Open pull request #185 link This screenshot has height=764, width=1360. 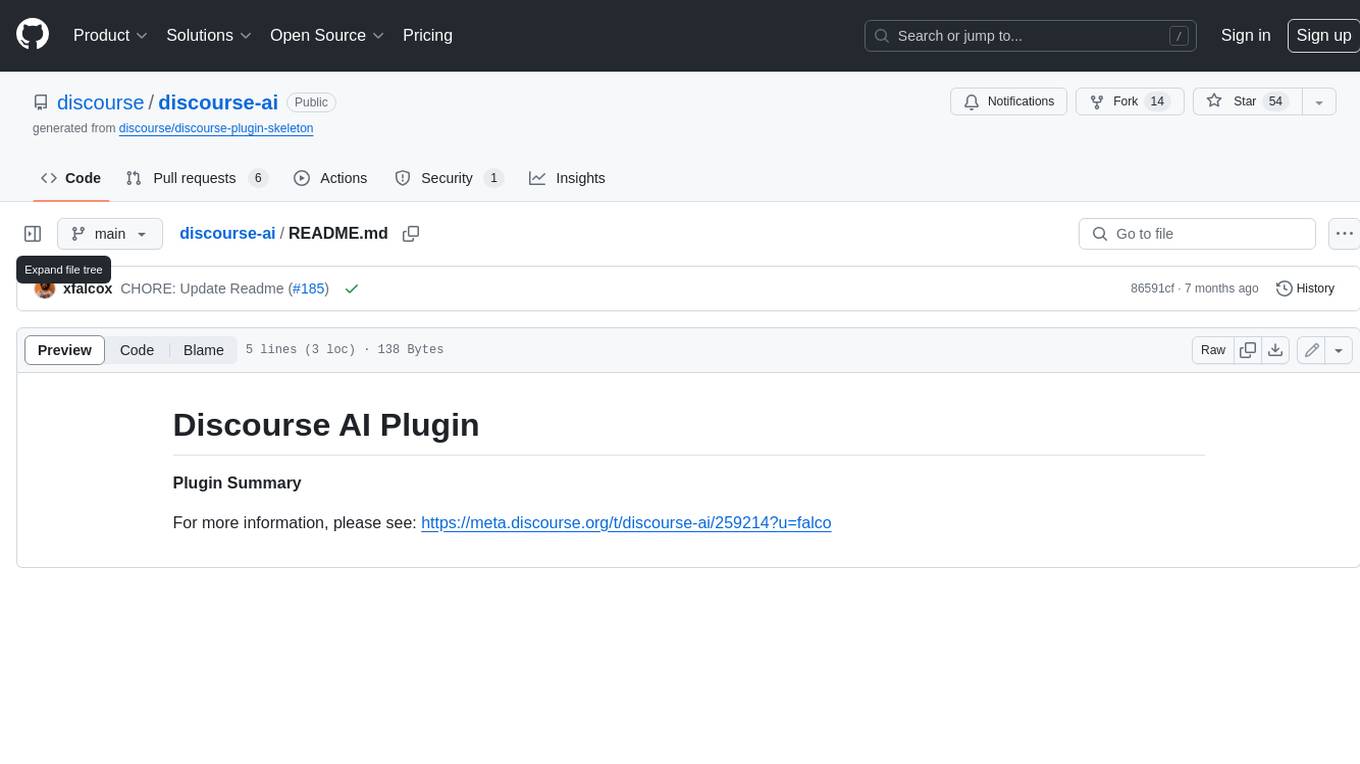click(x=308, y=288)
